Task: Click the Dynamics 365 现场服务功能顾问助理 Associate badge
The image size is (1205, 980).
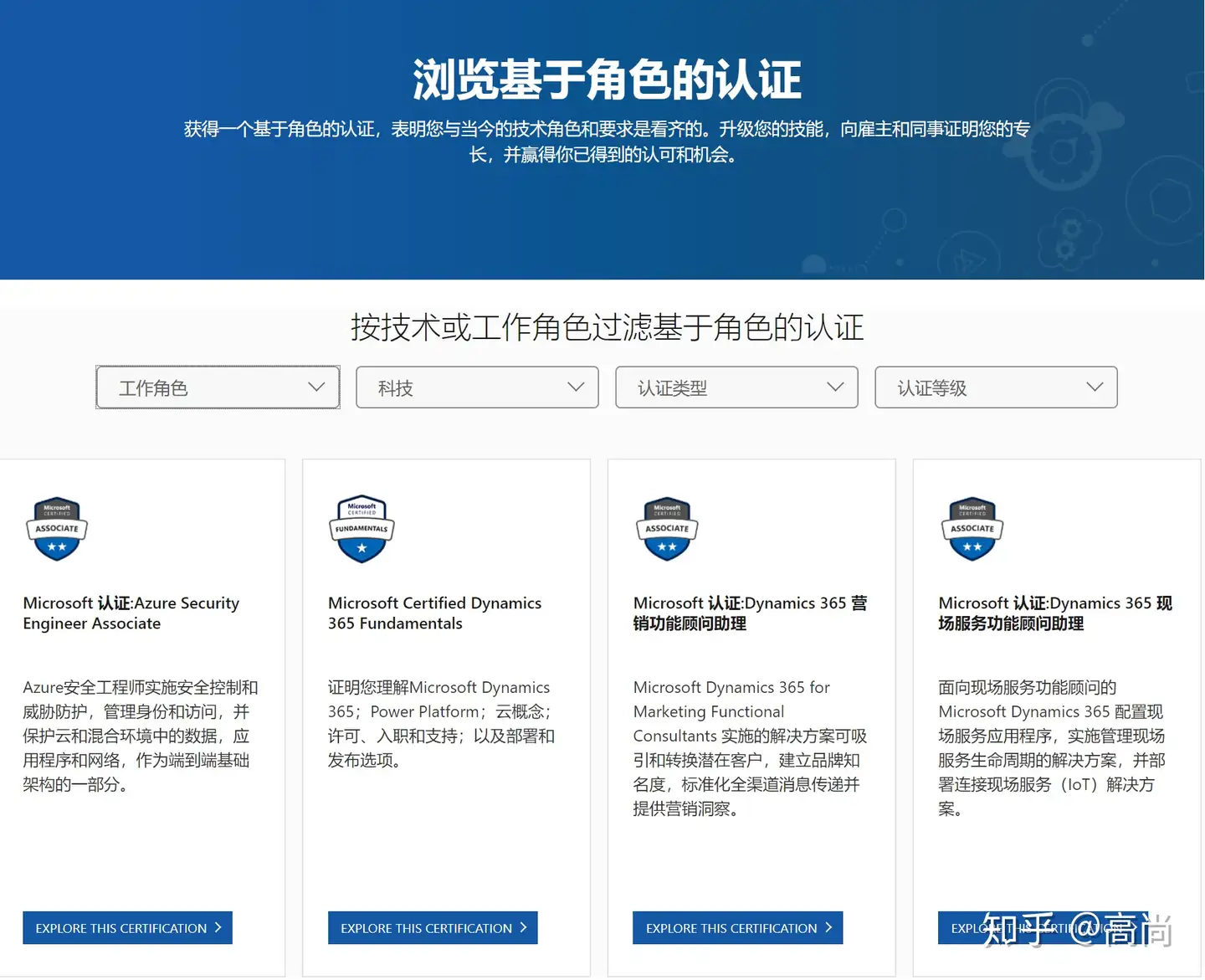Action: click(972, 529)
